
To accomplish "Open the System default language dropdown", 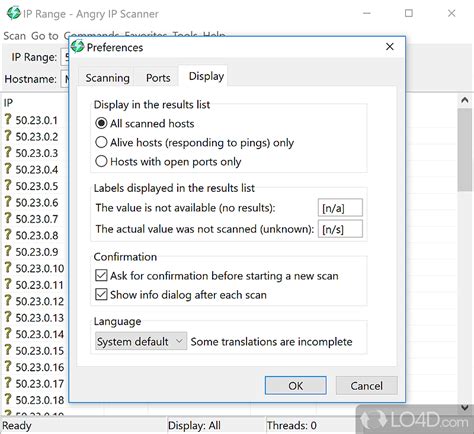I will [x=141, y=341].
